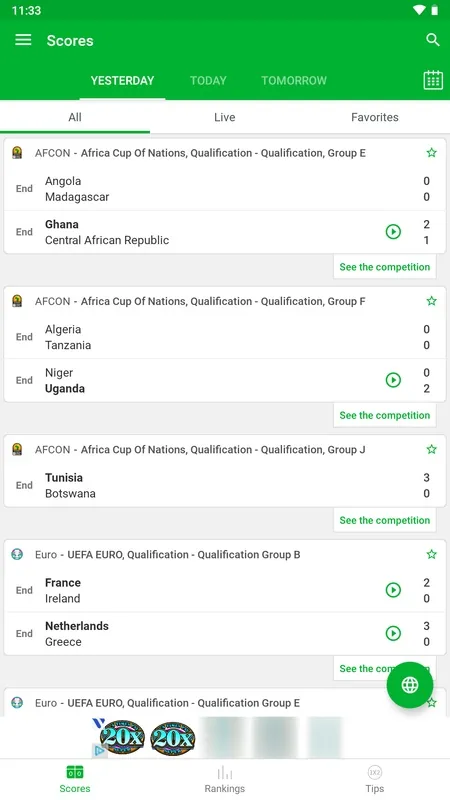This screenshot has height=800, width=450.
Task: Open the hamburger navigation menu
Action: pyautogui.click(x=23, y=40)
